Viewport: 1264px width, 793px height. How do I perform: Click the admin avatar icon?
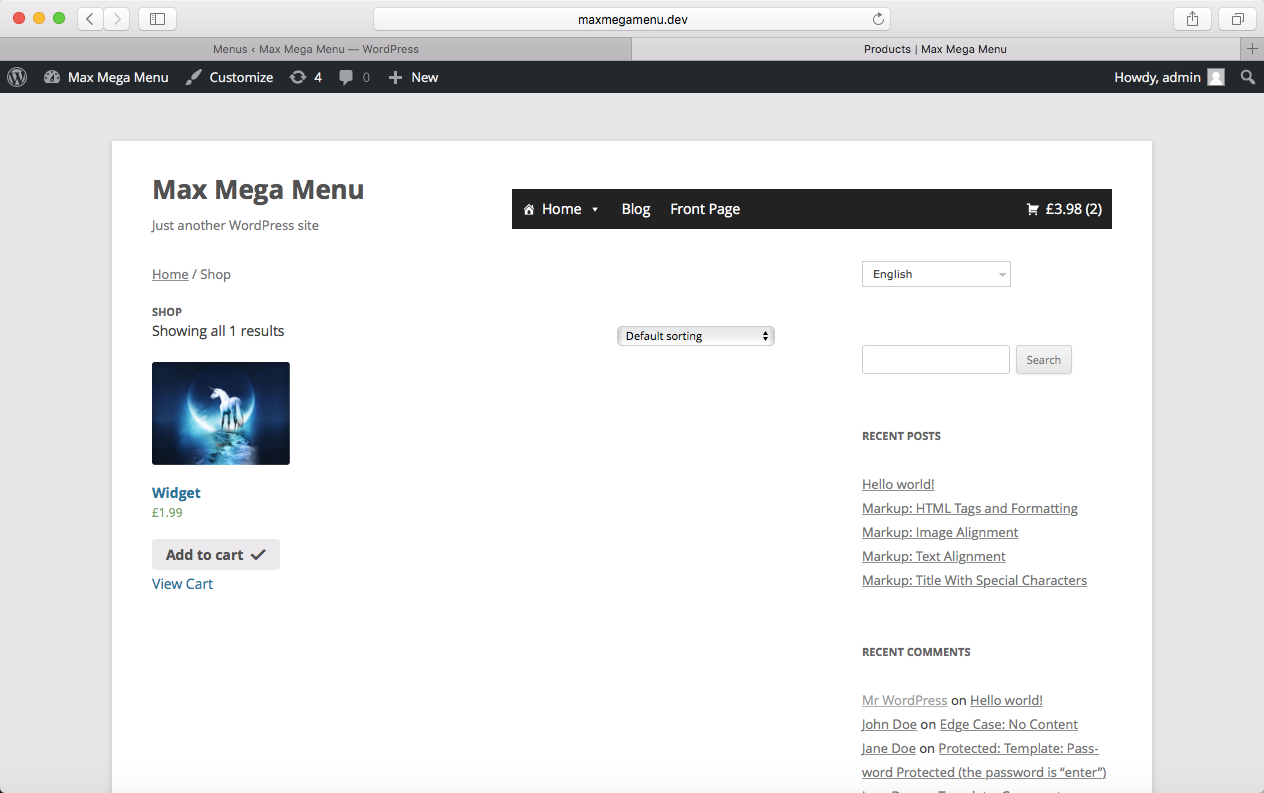pos(1216,77)
